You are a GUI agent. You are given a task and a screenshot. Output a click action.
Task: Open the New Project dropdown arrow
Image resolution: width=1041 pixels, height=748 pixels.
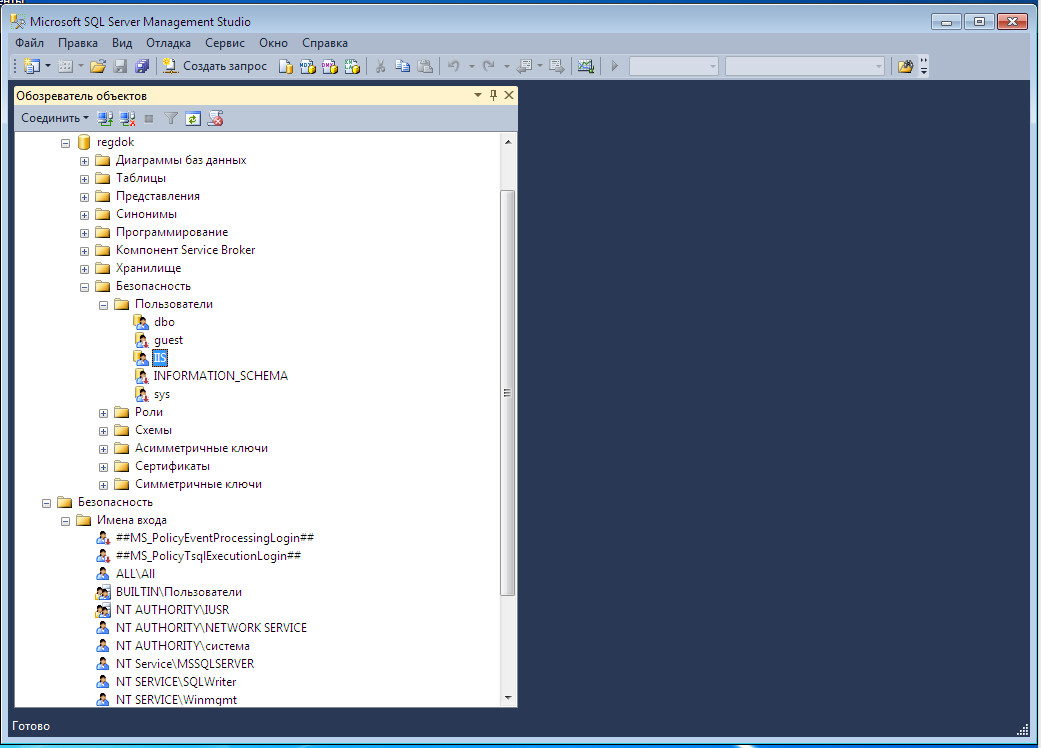[48, 66]
